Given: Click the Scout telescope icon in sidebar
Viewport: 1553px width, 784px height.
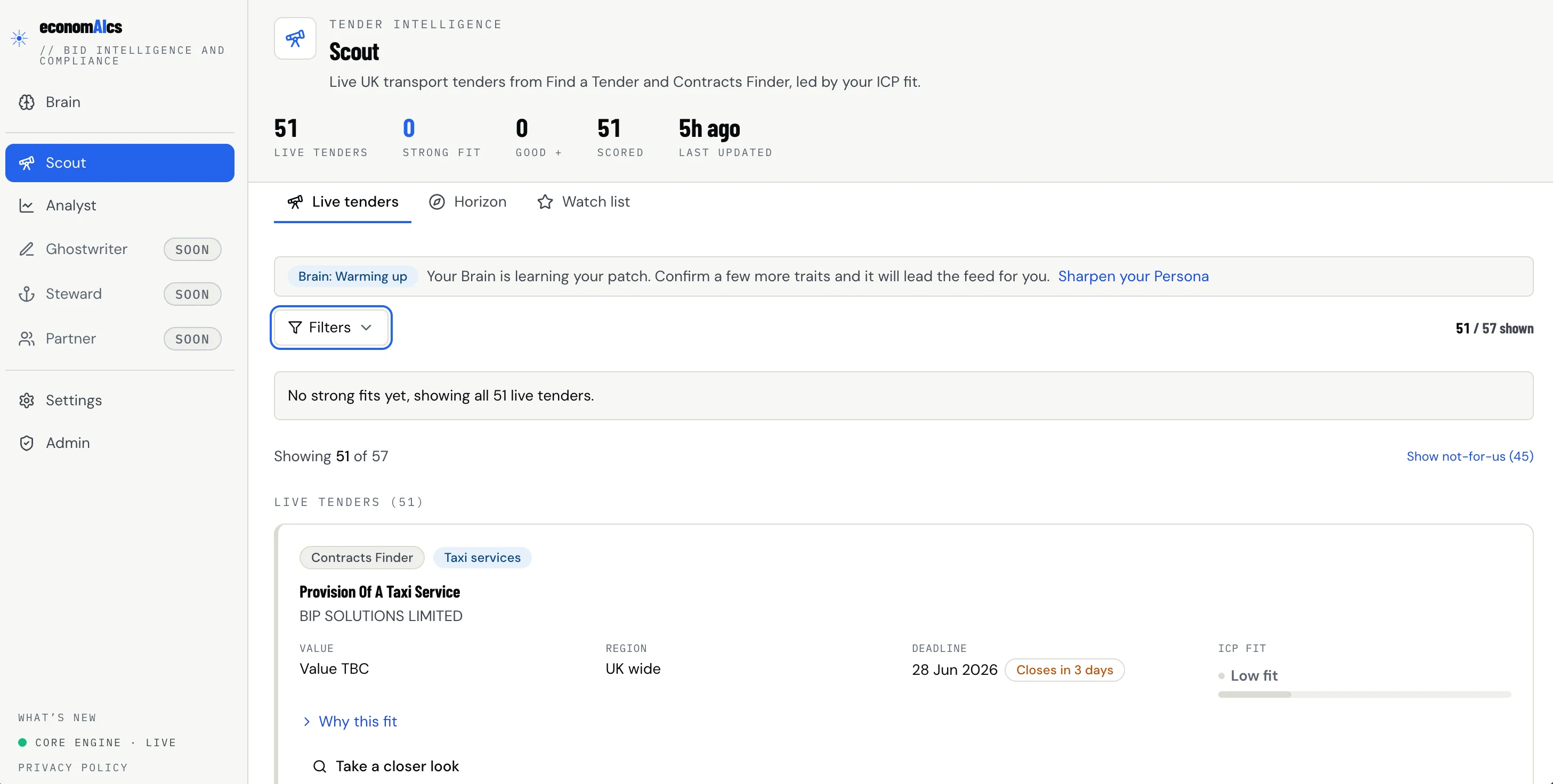Looking at the screenshot, I should [x=27, y=162].
